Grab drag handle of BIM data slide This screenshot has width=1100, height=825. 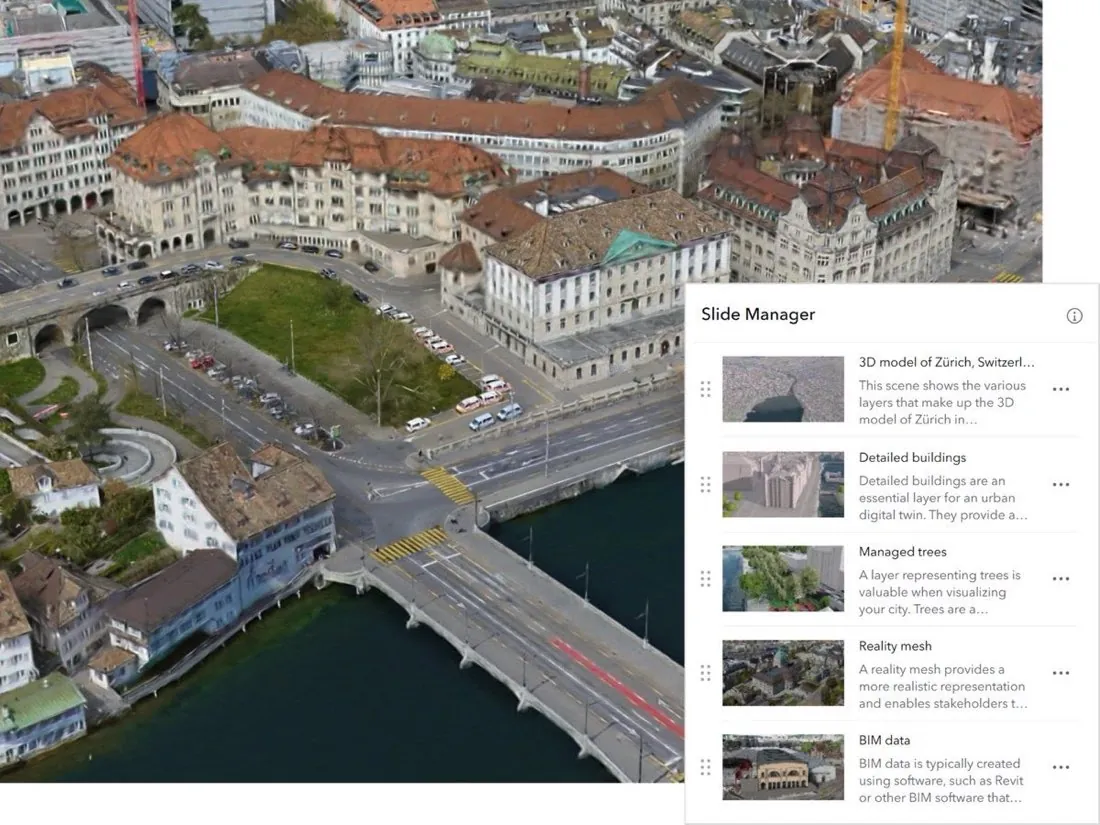click(706, 767)
